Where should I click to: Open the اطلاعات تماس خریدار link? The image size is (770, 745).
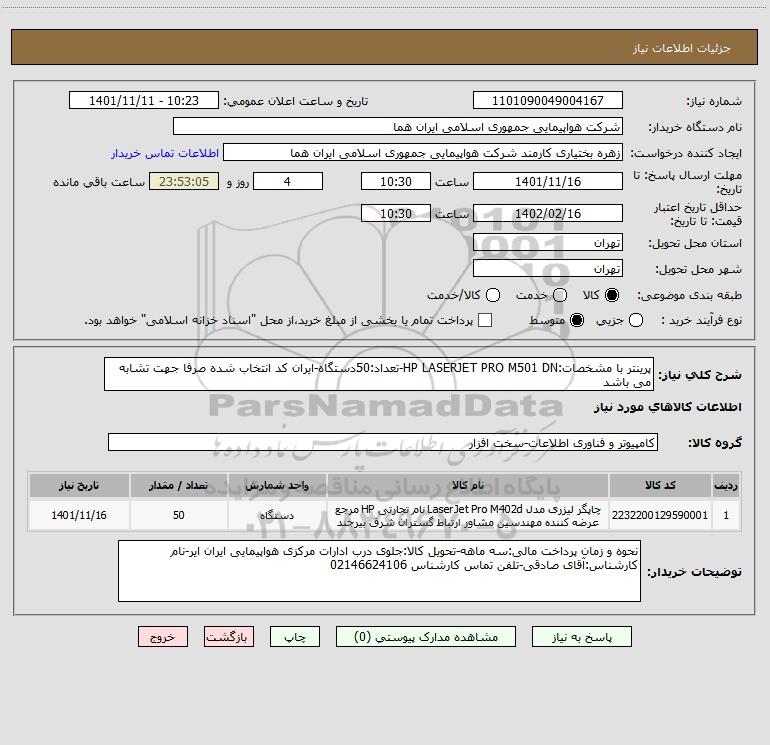click(x=165, y=153)
